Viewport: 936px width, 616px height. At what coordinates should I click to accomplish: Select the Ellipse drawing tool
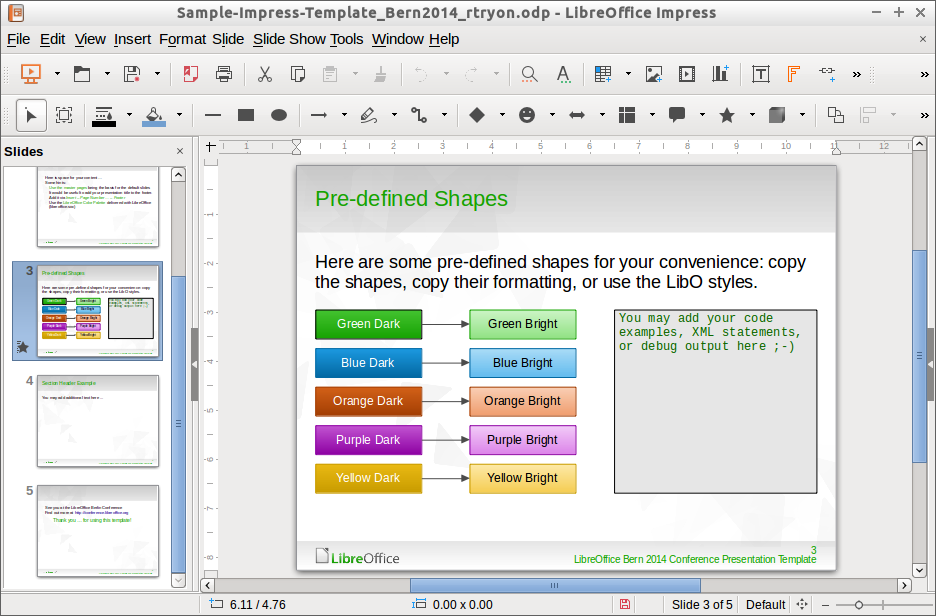(279, 115)
